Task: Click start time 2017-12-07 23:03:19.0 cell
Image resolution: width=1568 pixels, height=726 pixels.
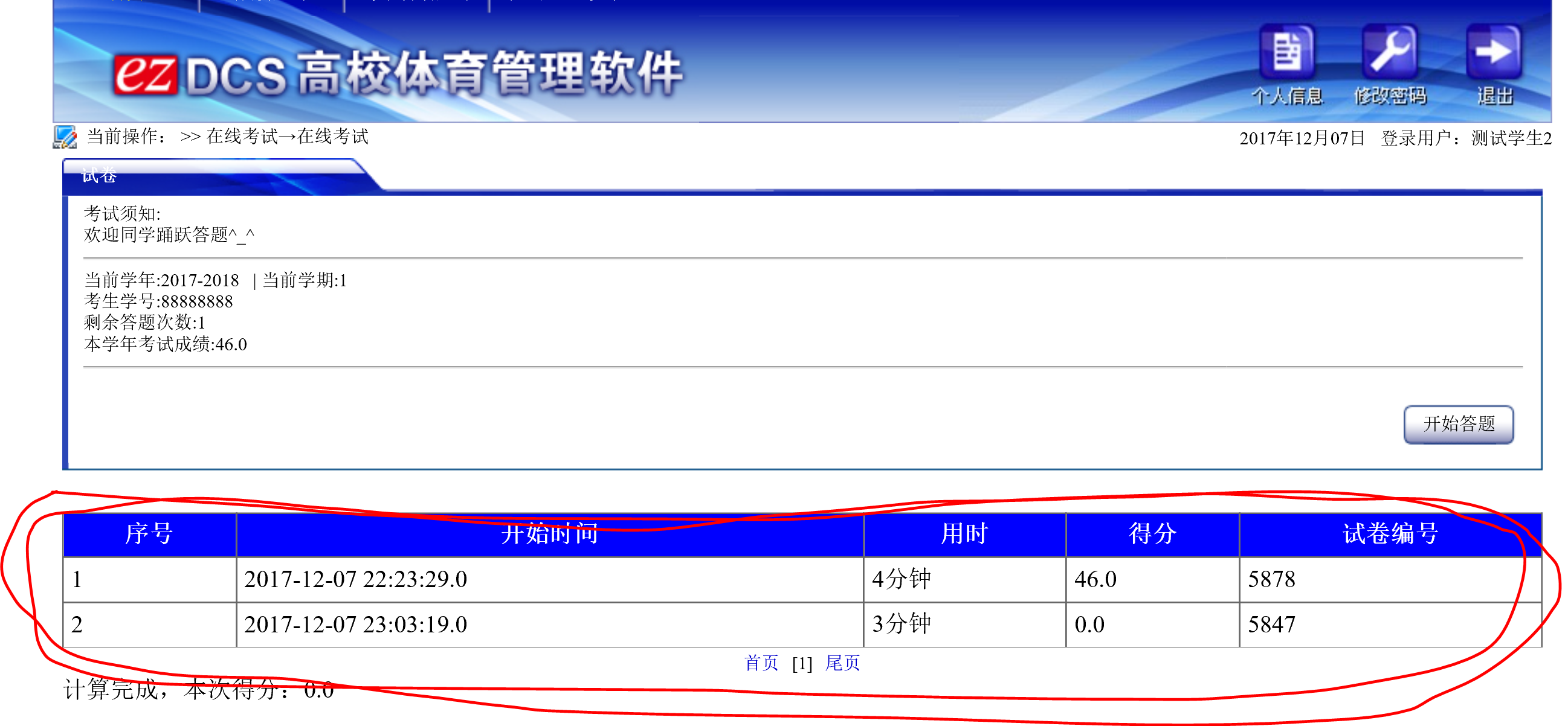Action: tap(355, 625)
